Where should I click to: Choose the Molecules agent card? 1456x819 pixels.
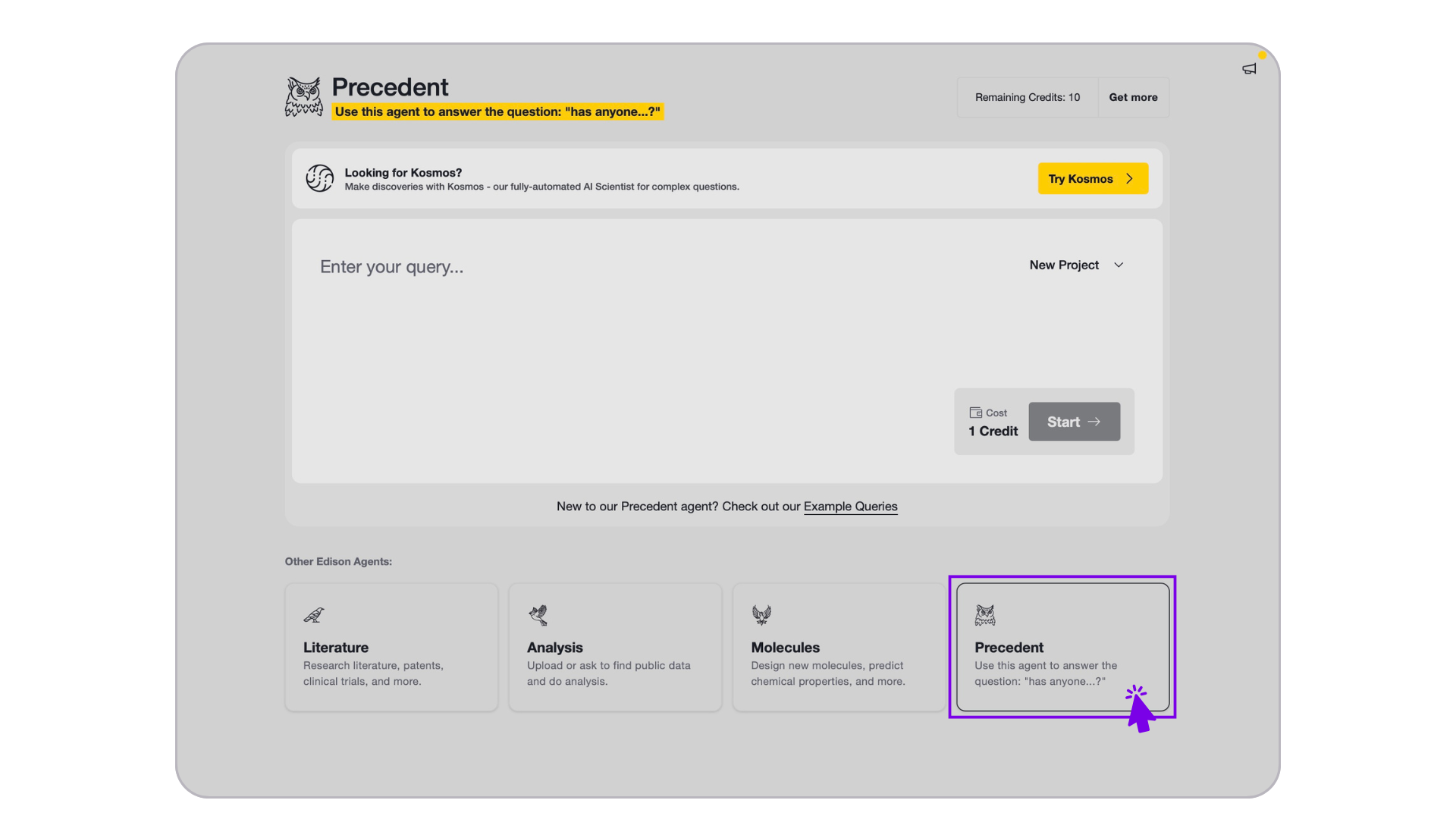[x=839, y=648]
